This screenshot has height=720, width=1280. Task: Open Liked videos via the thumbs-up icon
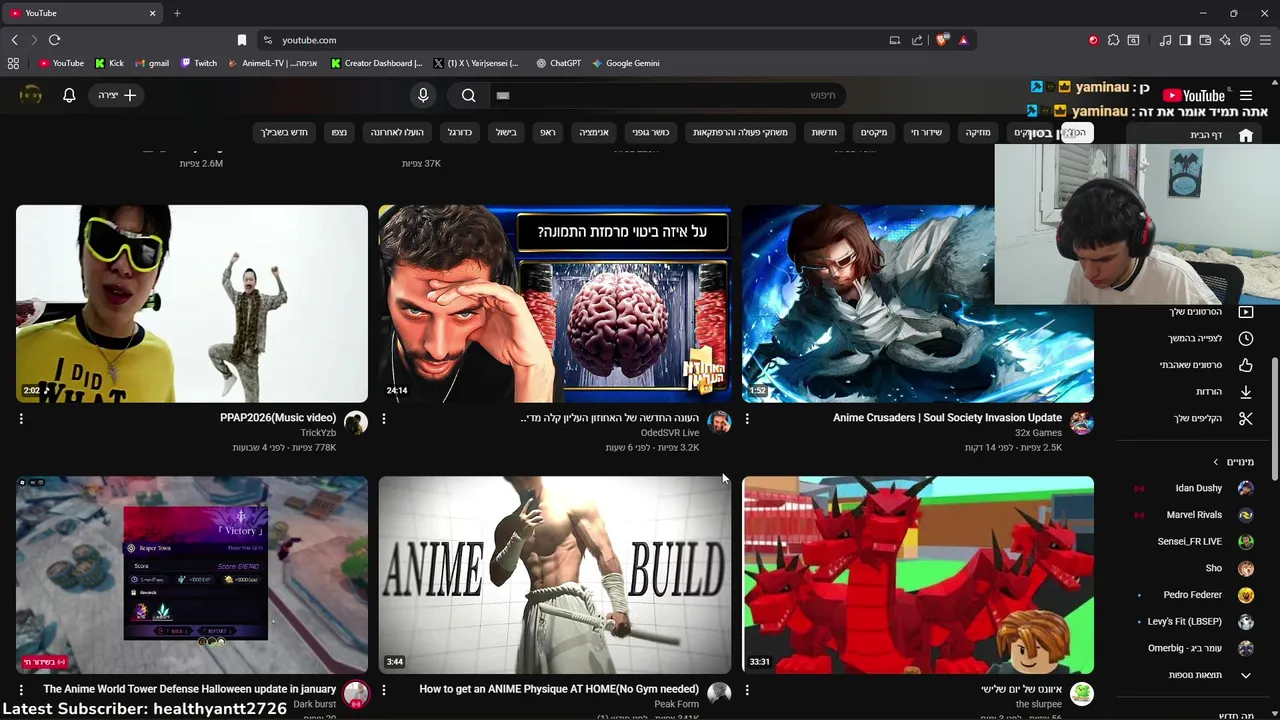[x=1246, y=365]
